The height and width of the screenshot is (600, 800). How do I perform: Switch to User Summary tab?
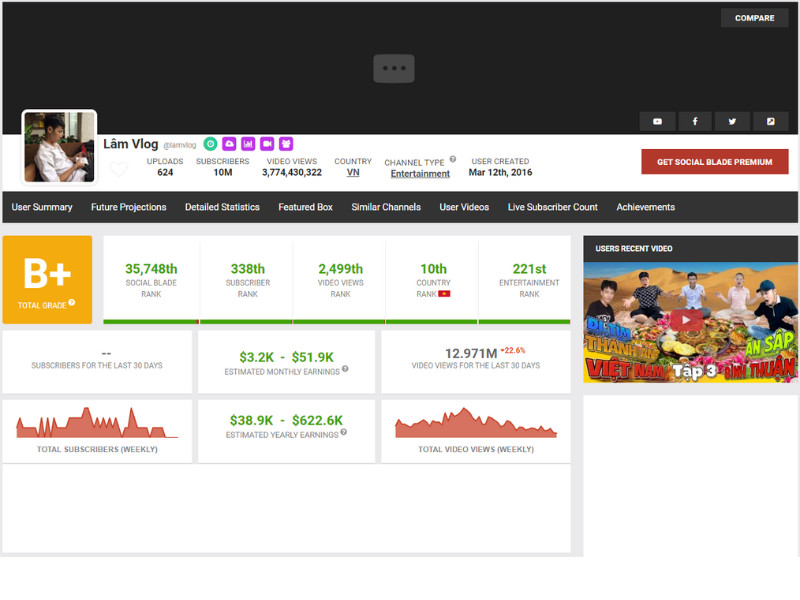point(42,207)
